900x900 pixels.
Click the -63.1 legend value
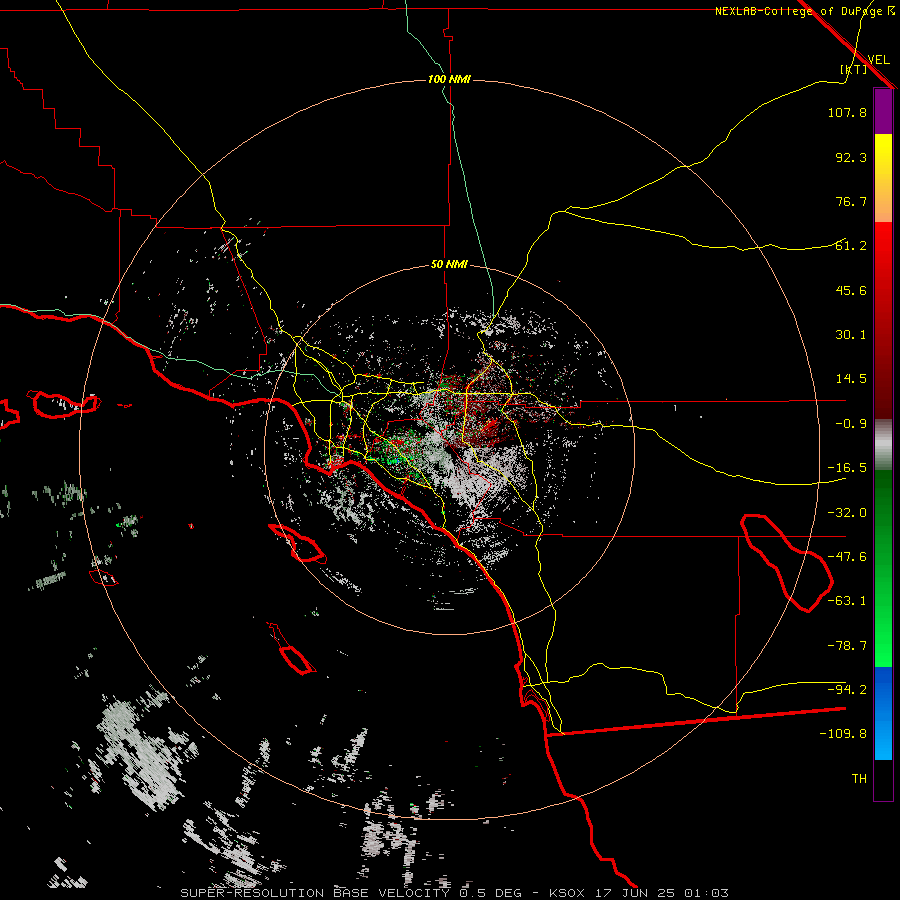point(847,601)
